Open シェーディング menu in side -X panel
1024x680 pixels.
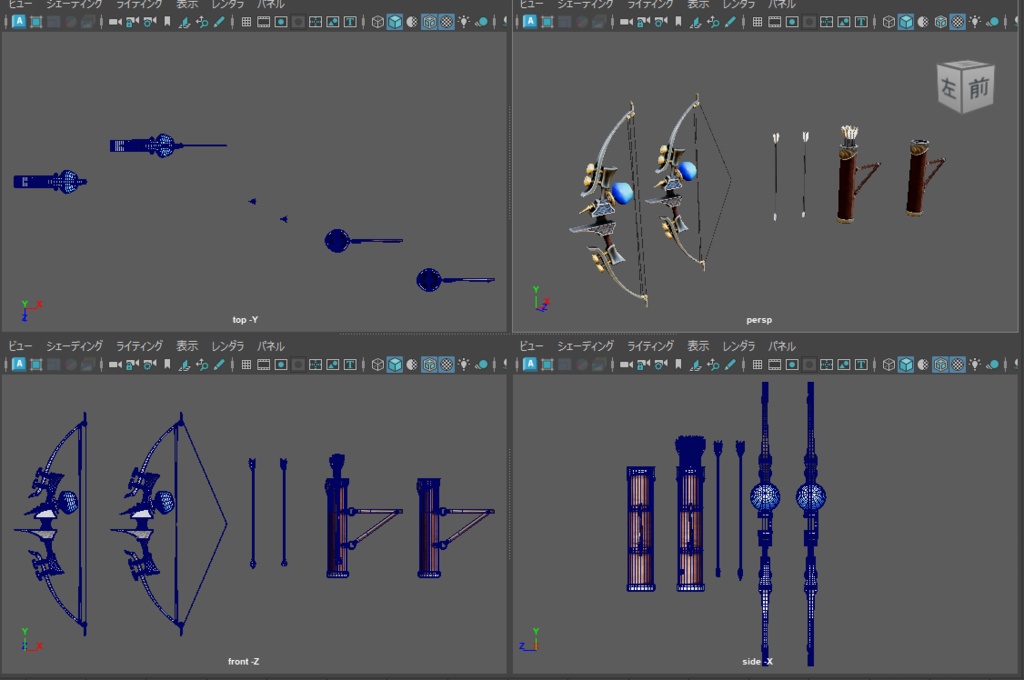point(585,346)
